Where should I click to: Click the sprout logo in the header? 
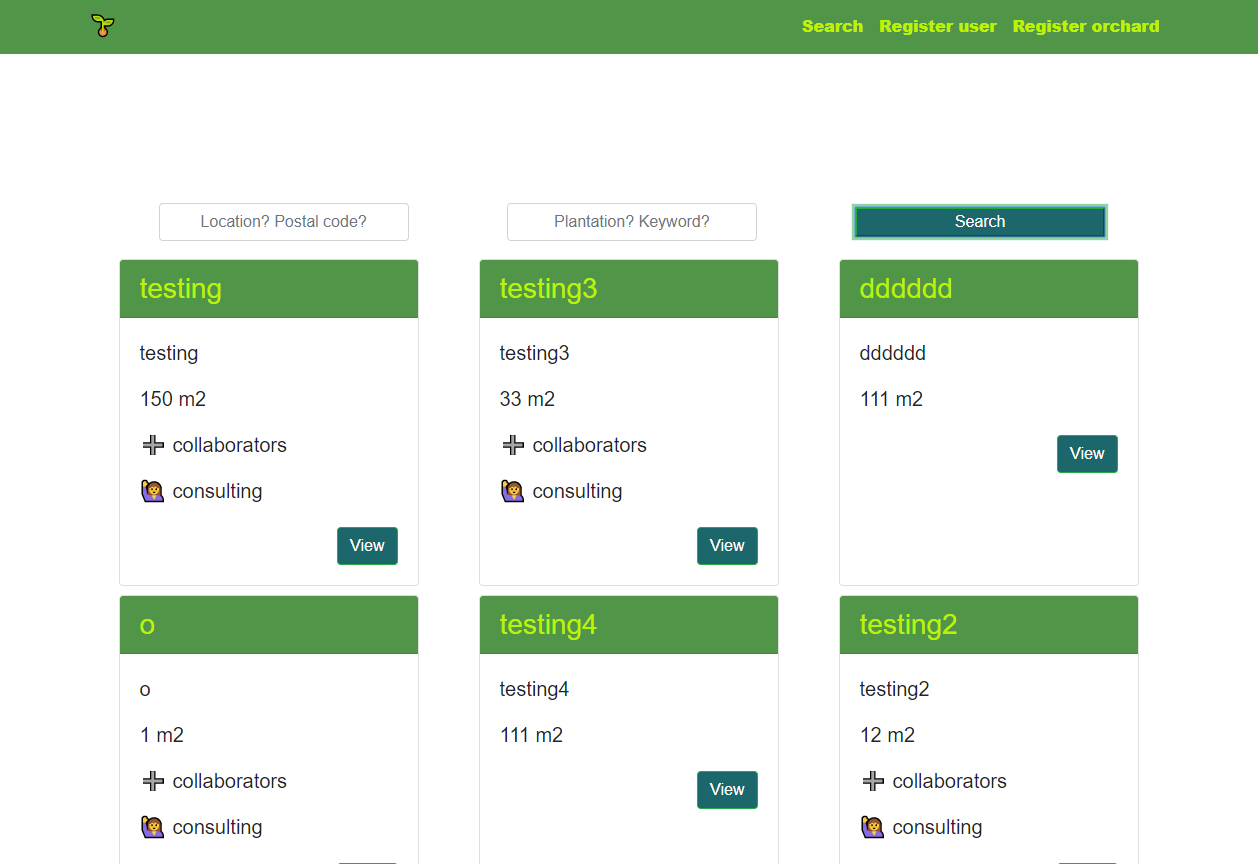pos(102,26)
